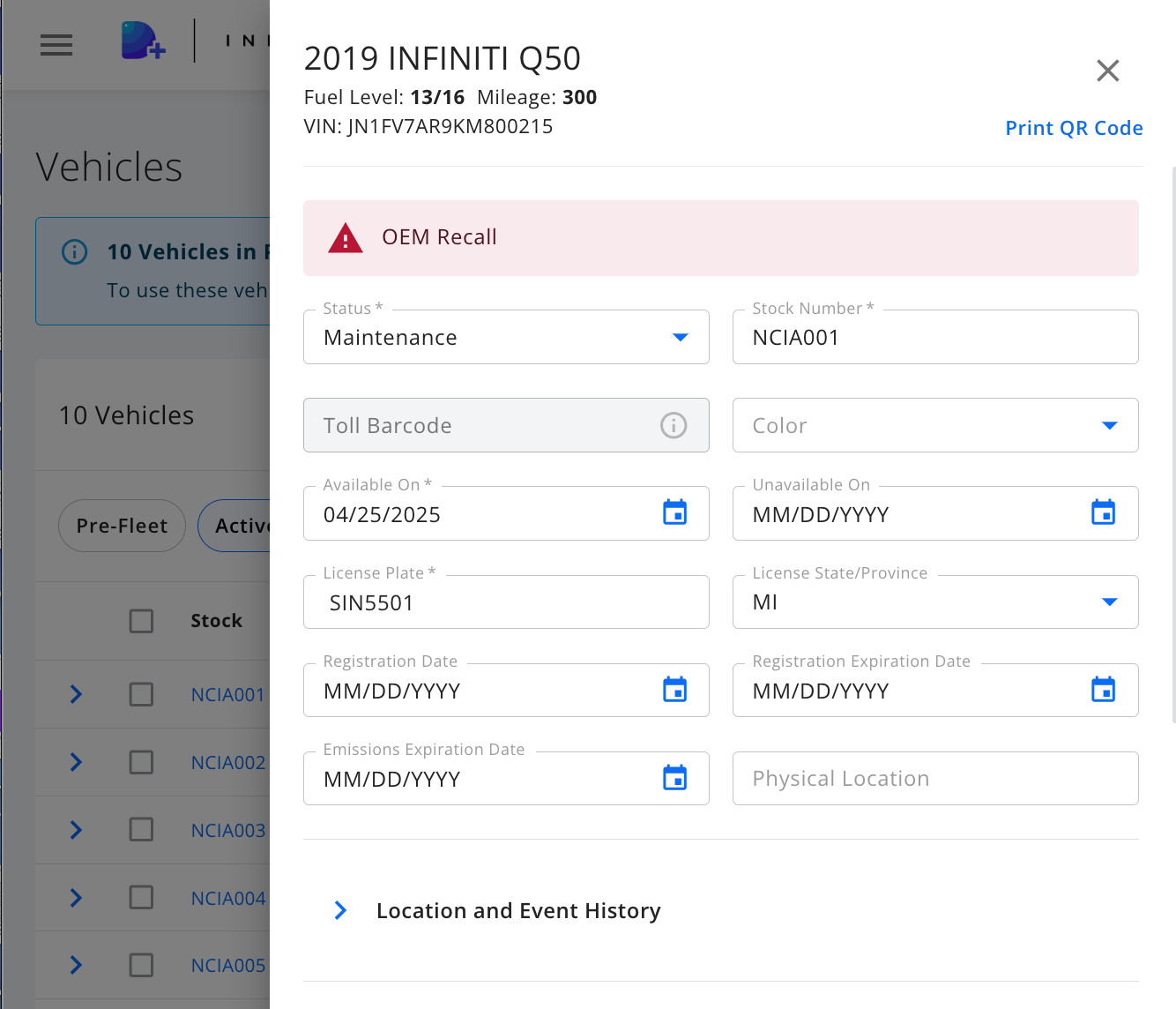Image resolution: width=1176 pixels, height=1009 pixels.
Task: Click the Physical Location field
Action: tap(935, 778)
